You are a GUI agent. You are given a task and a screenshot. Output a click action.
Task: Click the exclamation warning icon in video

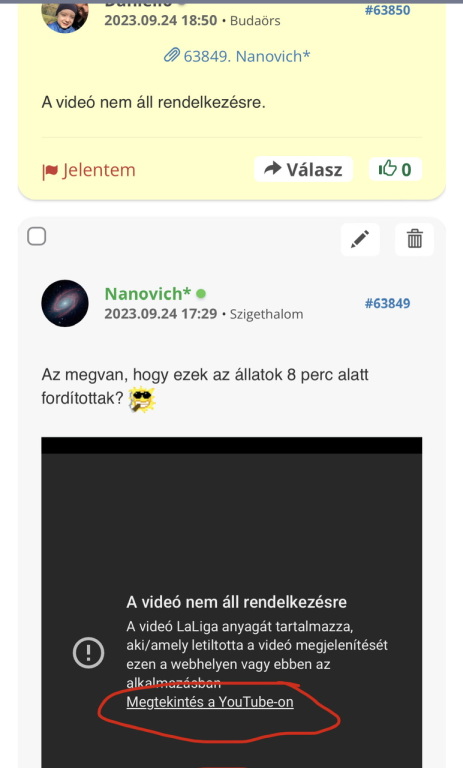click(x=88, y=652)
